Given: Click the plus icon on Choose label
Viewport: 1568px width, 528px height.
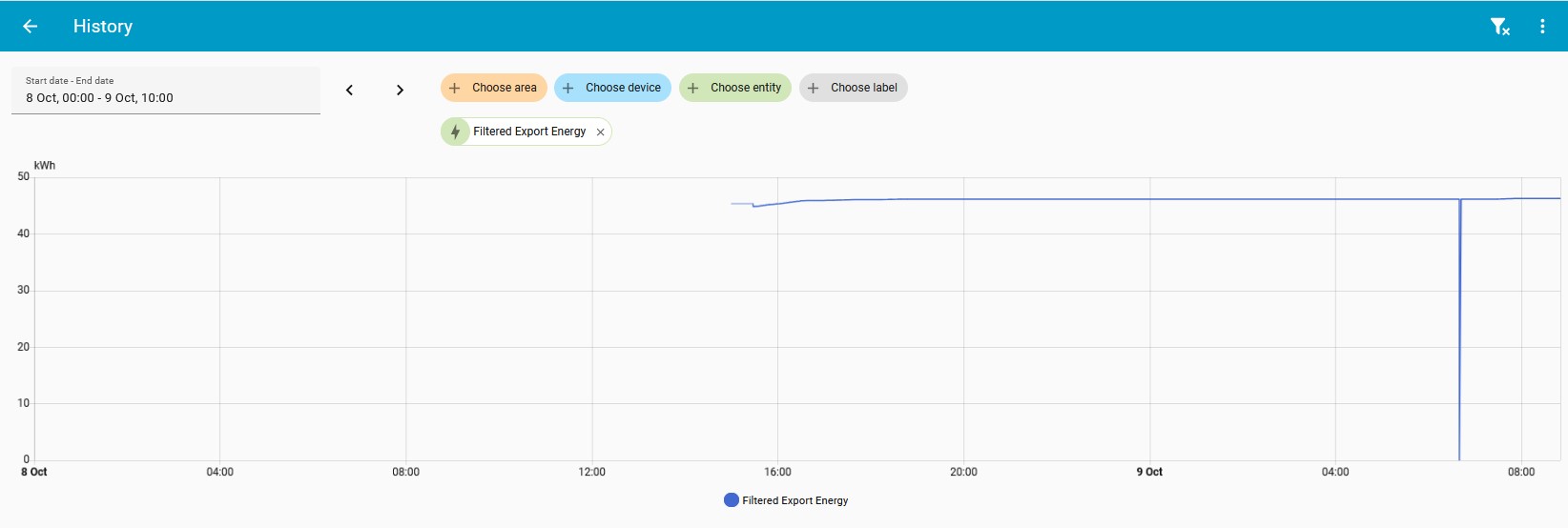Looking at the screenshot, I should (x=814, y=88).
